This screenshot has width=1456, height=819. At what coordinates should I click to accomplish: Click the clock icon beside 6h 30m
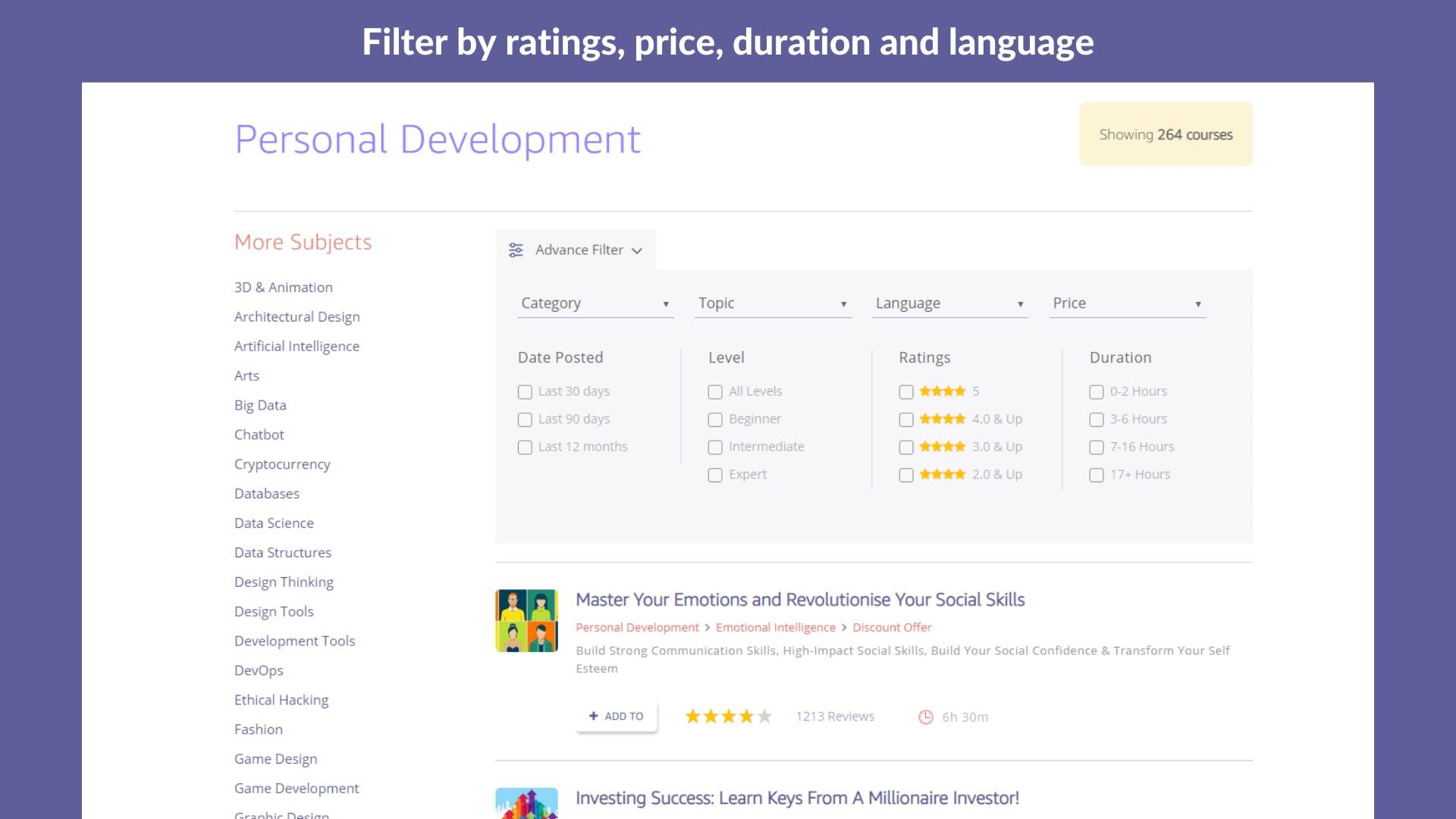[925, 717]
